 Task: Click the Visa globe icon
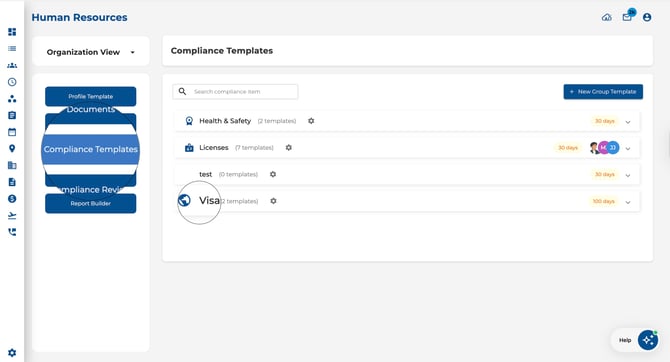coord(184,200)
